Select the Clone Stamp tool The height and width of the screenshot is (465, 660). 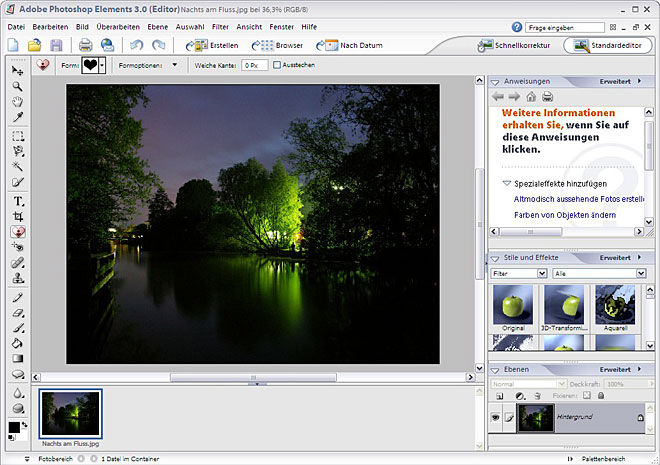point(18,278)
